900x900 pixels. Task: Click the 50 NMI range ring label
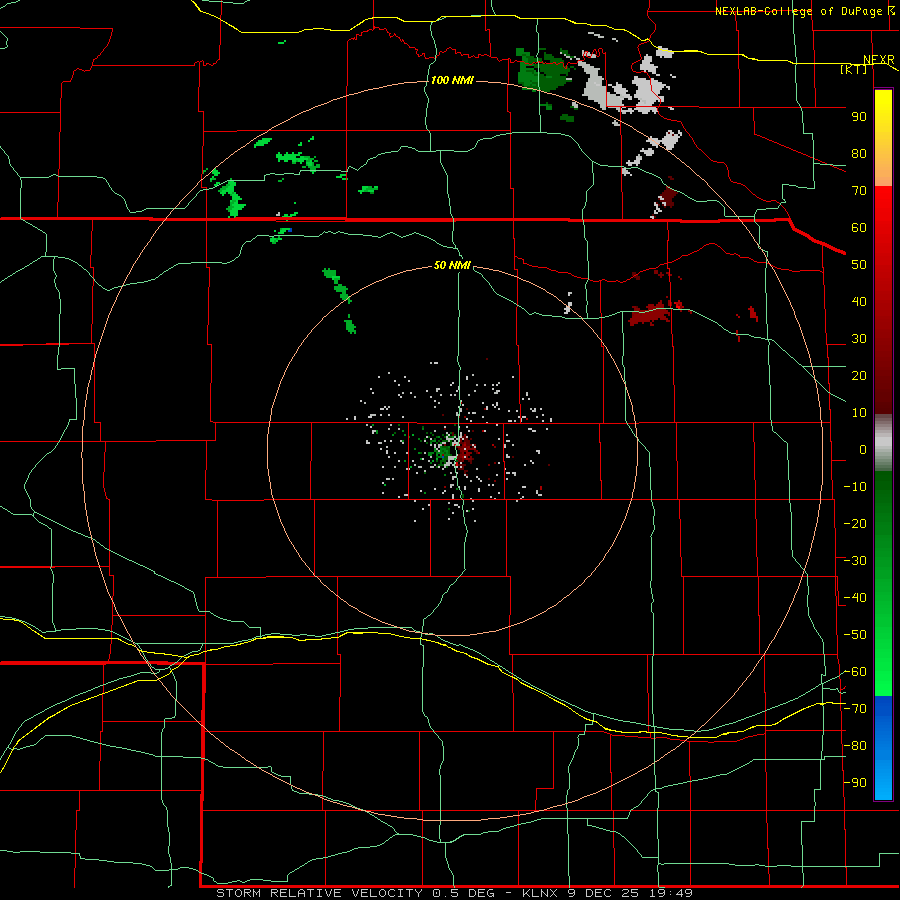pos(452,265)
